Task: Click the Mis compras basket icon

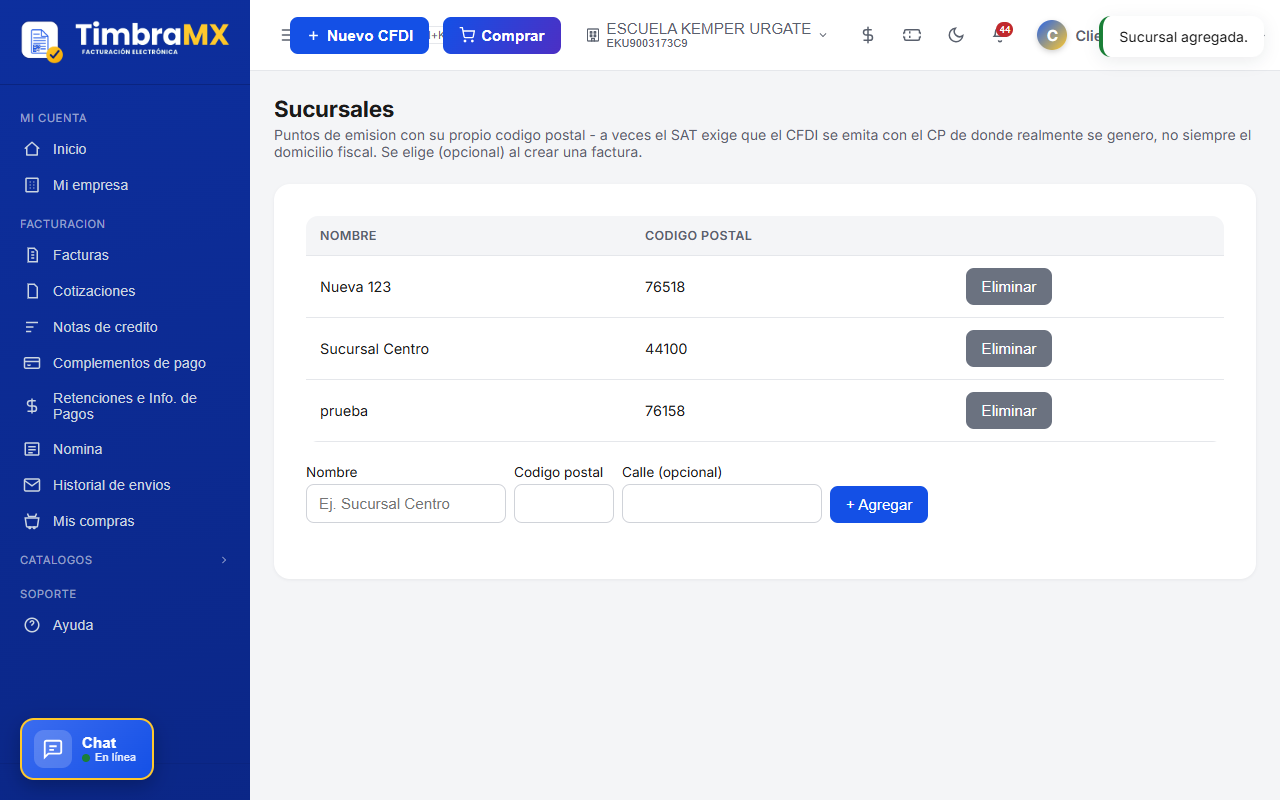Action: click(32, 521)
